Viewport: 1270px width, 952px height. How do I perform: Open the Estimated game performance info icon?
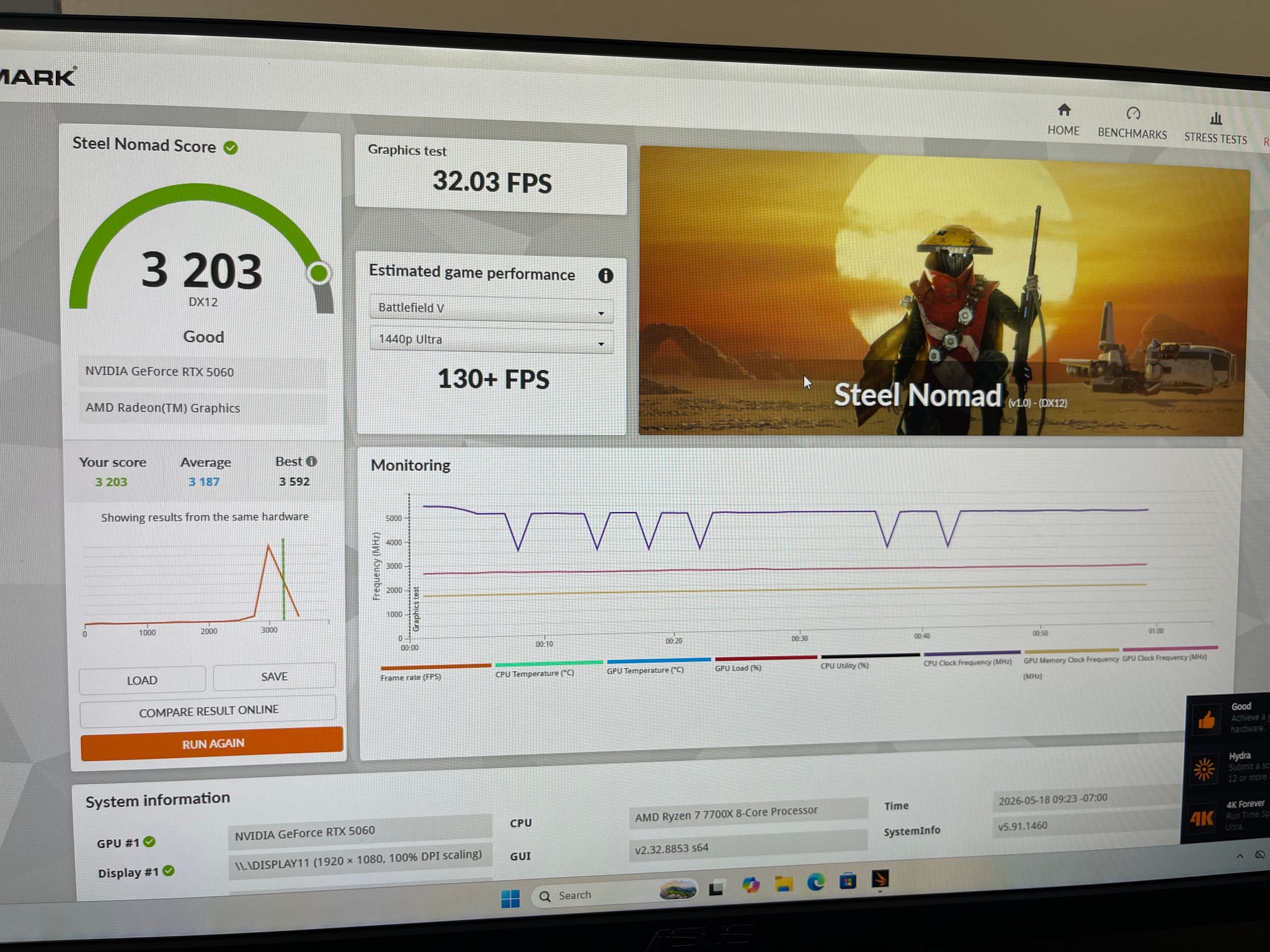click(x=605, y=276)
